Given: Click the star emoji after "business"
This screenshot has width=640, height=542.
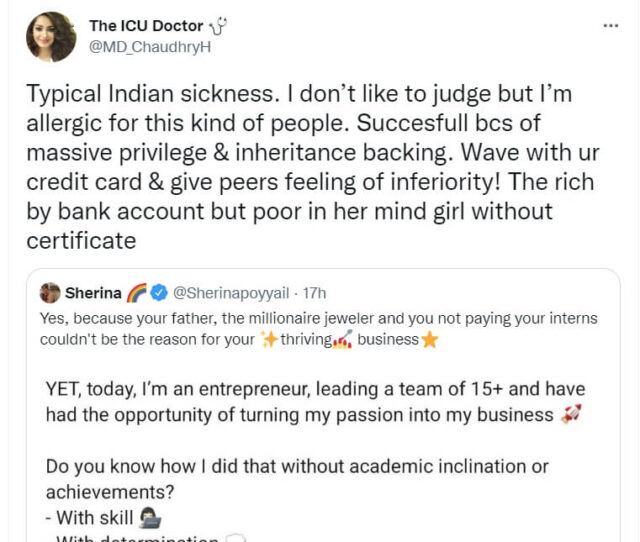Looking at the screenshot, I should click(x=430, y=339).
